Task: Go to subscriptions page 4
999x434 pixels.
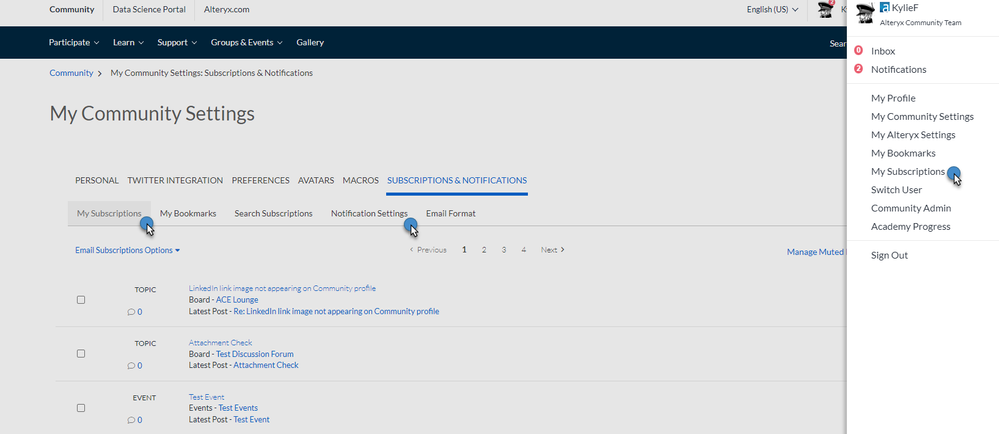Action: click(523, 250)
